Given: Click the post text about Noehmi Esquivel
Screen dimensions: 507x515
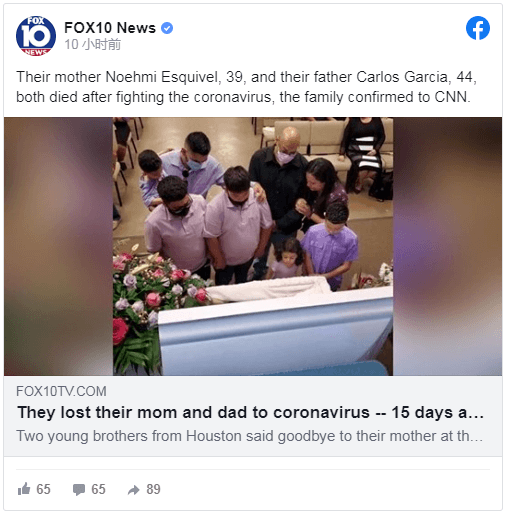Looking at the screenshot, I should pyautogui.click(x=246, y=87).
